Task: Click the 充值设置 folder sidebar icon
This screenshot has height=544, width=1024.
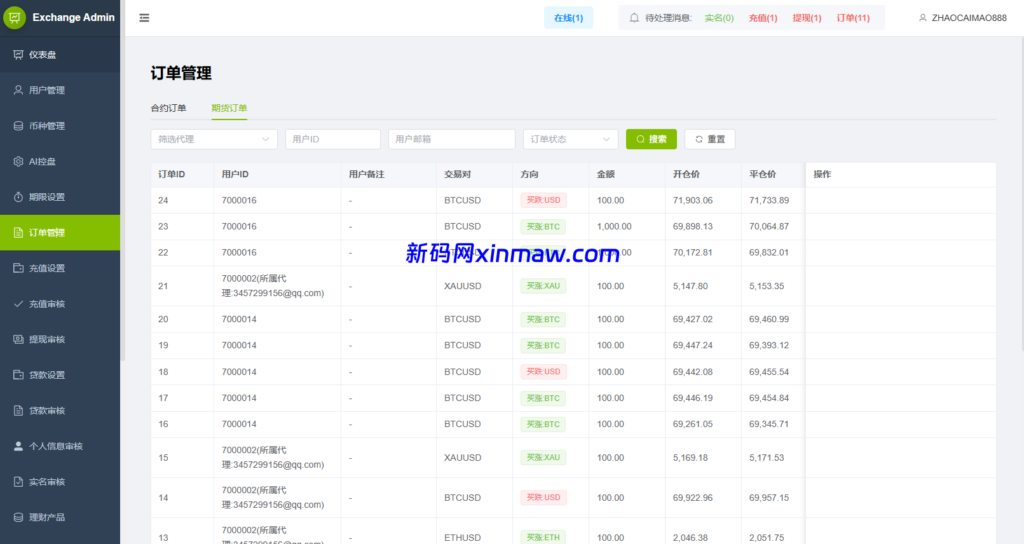Action: pos(18,268)
